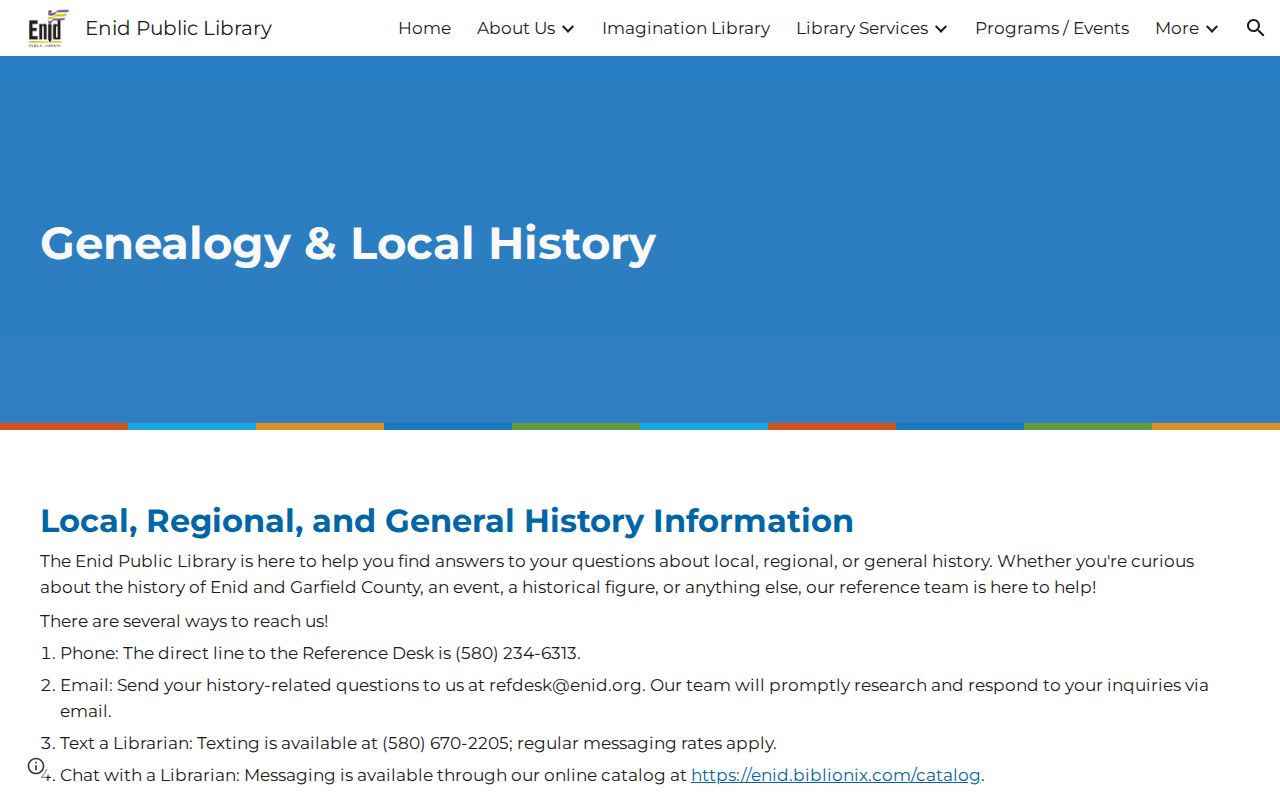Image resolution: width=1280 pixels, height=800 pixels.
Task: Go to the Home page
Action: [x=424, y=28]
